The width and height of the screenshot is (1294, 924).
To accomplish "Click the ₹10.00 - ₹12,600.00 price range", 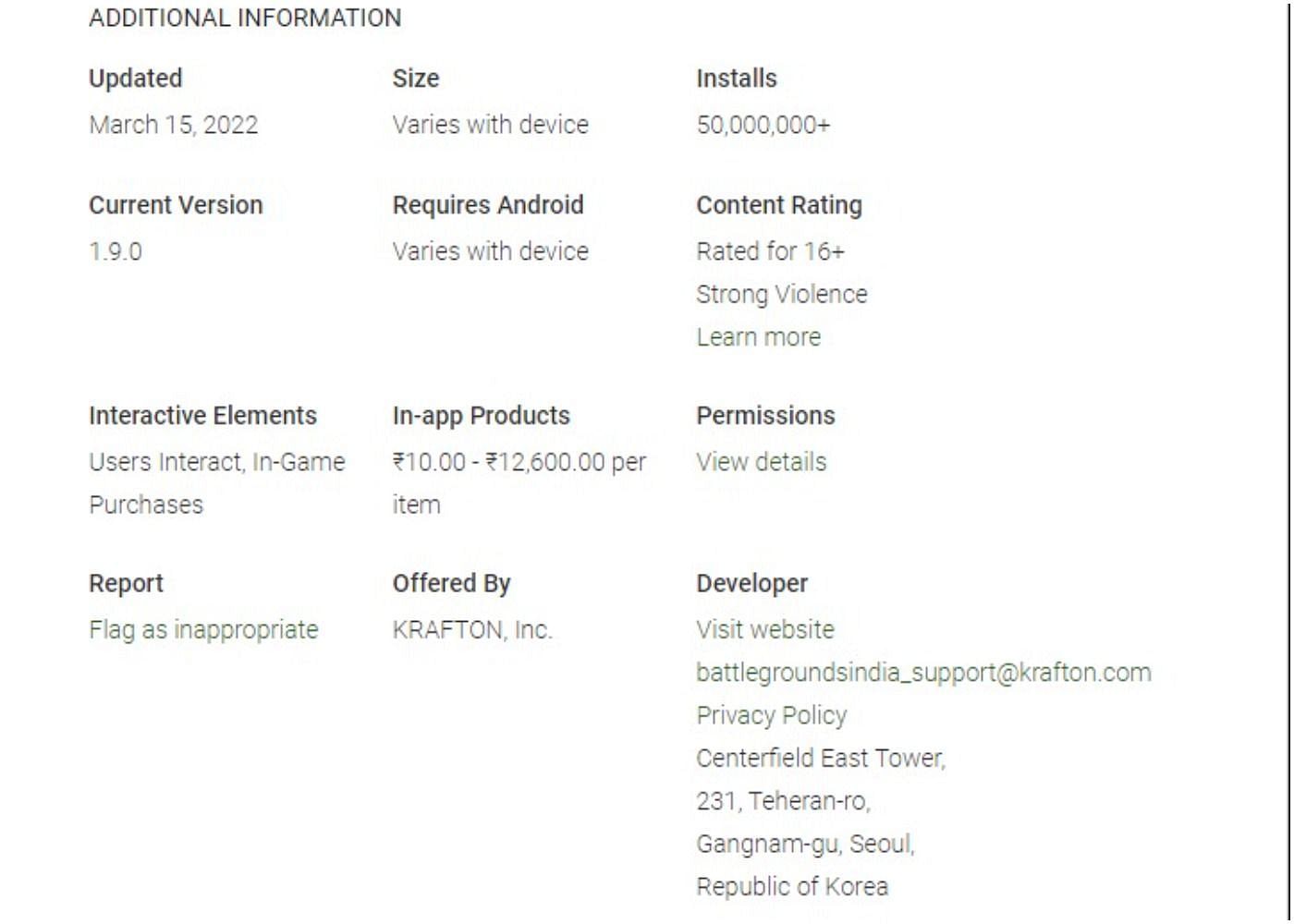I will pyautogui.click(x=519, y=462).
